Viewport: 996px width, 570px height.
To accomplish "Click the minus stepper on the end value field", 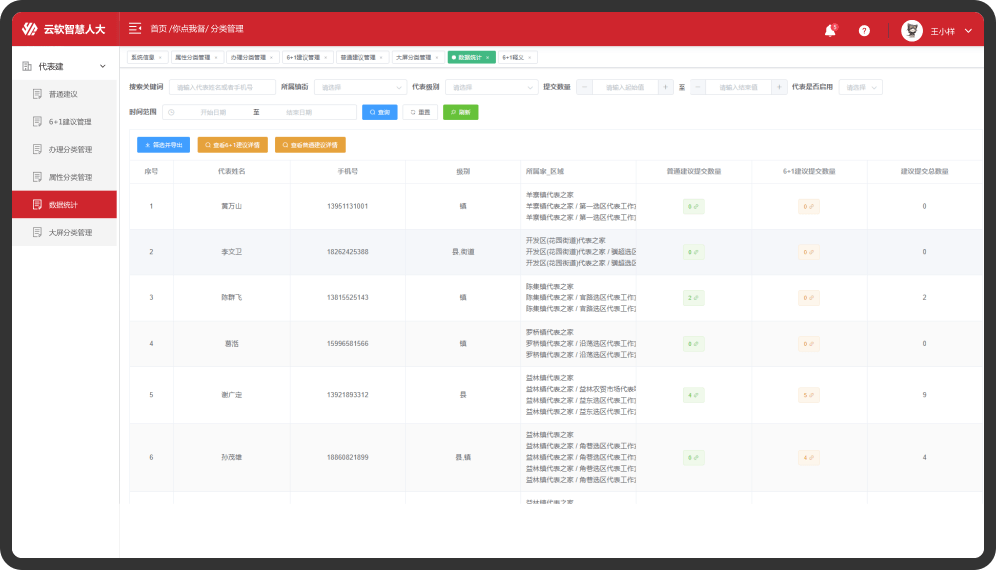I will pos(698,87).
